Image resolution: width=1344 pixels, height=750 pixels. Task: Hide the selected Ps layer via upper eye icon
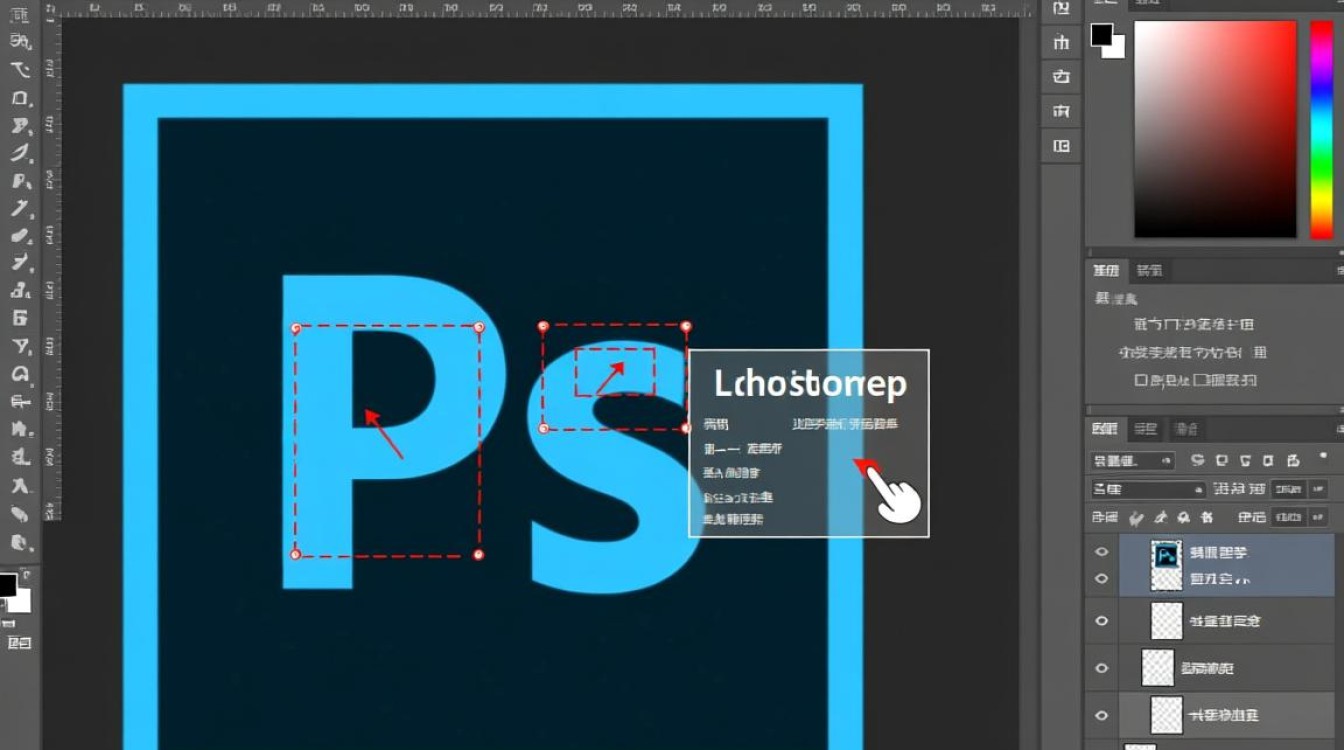pos(1101,552)
